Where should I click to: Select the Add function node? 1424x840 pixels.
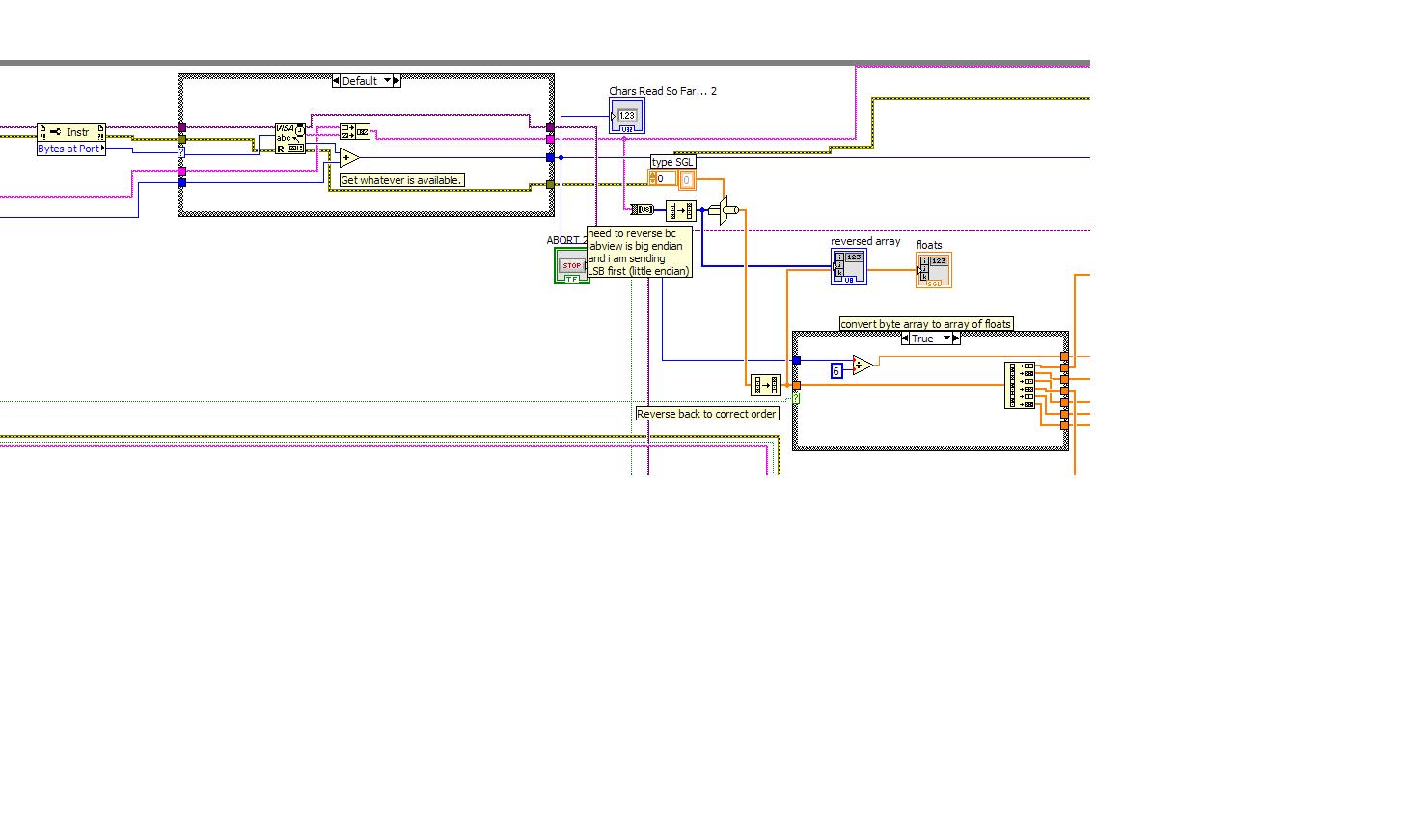click(x=348, y=158)
